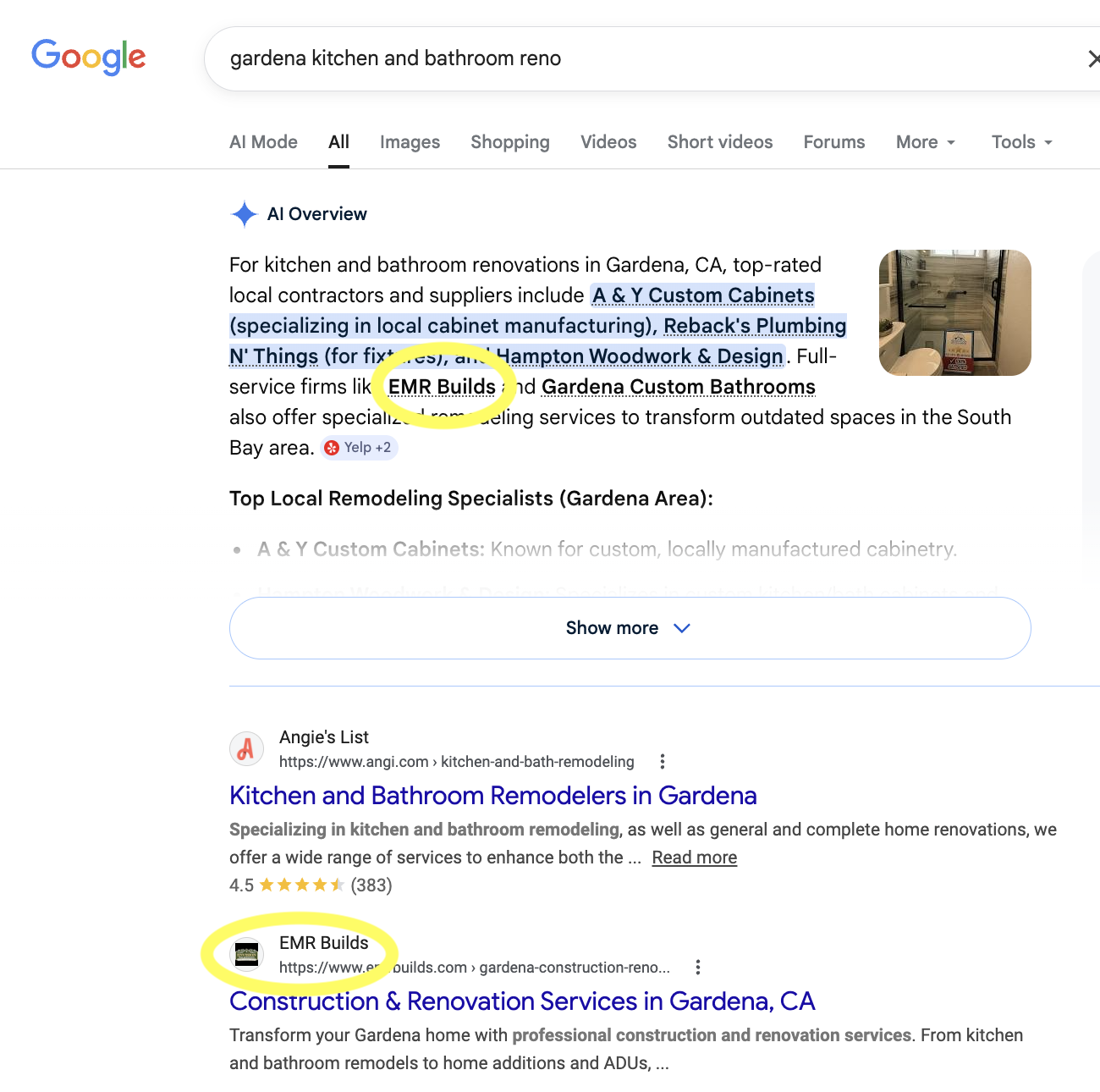Viewport: 1100px width, 1092px height.
Task: Click the Top Local Remodeling Specialists heading
Action: click(471, 499)
